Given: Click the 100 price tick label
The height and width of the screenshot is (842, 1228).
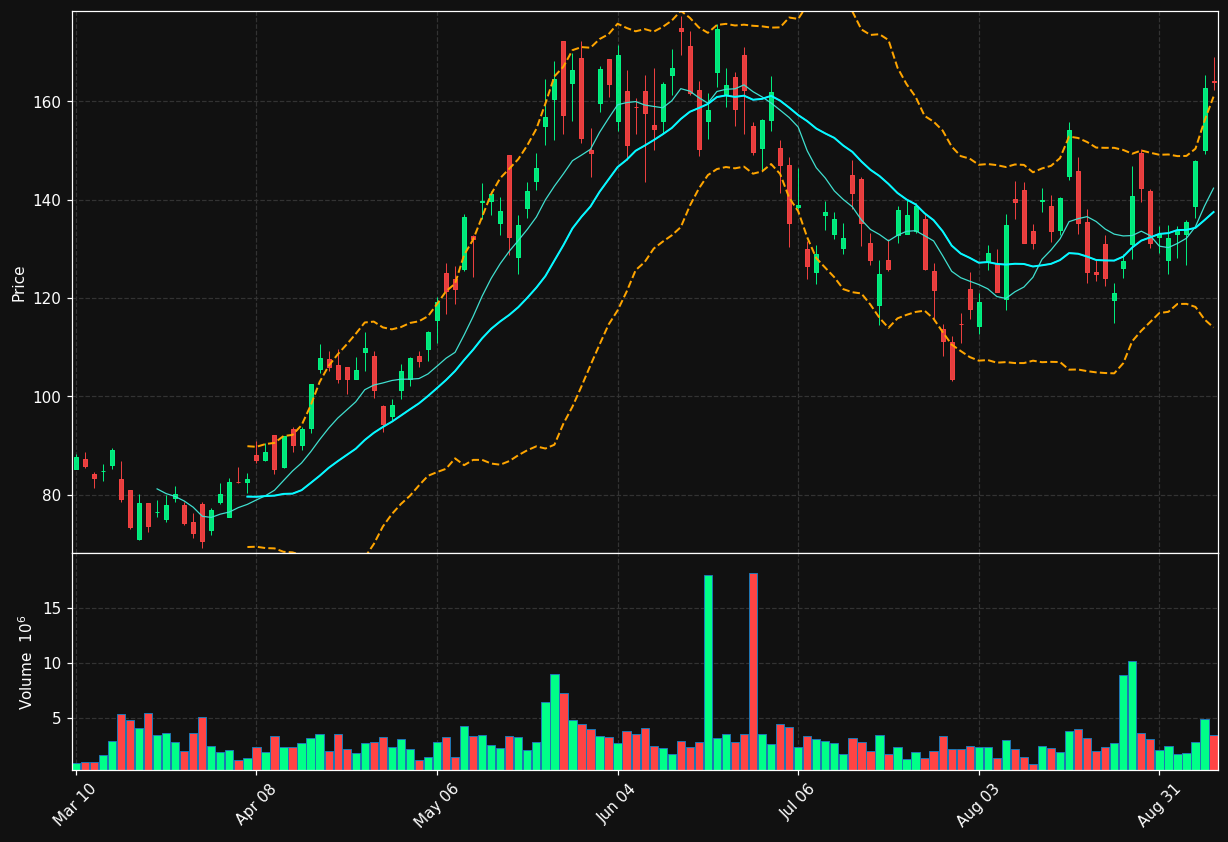Looking at the screenshot, I should pos(48,397).
